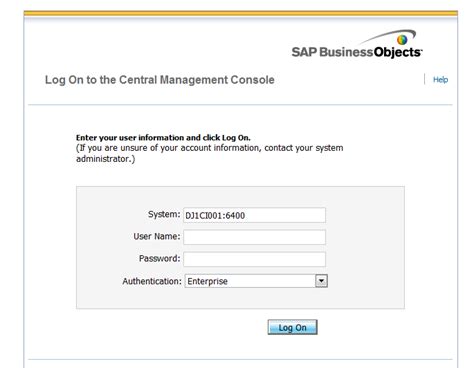Image resolution: width=474 pixels, height=368 pixels.
Task: Select the User Name input field
Action: [254, 237]
